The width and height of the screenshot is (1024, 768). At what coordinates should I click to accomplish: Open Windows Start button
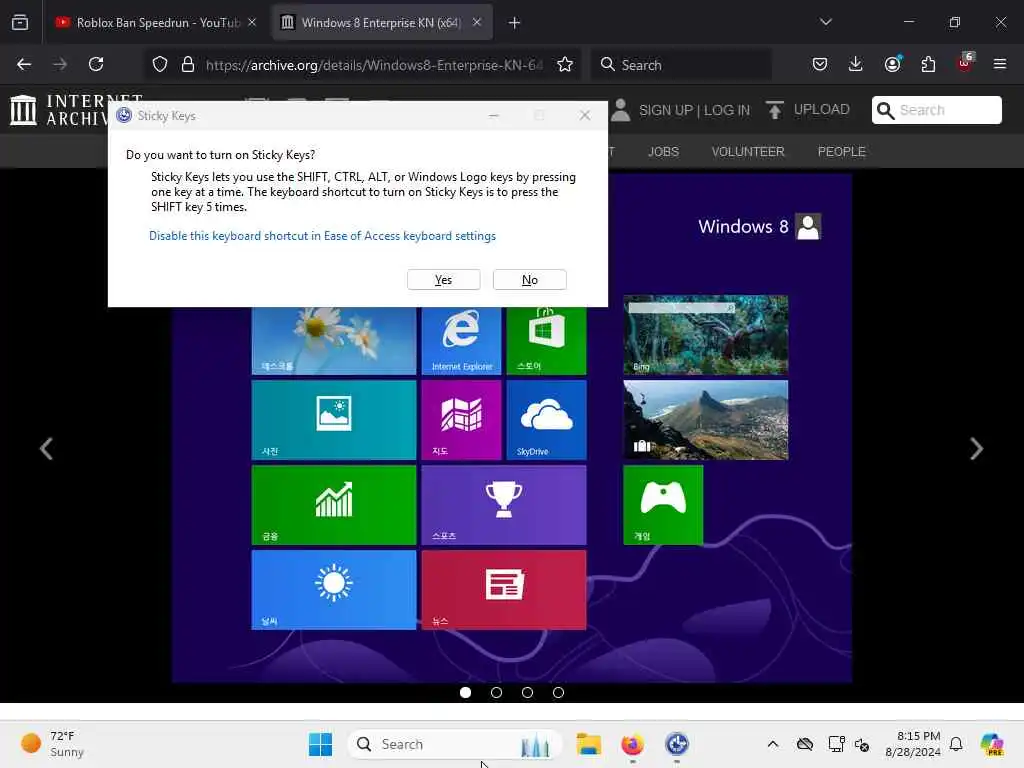320,744
